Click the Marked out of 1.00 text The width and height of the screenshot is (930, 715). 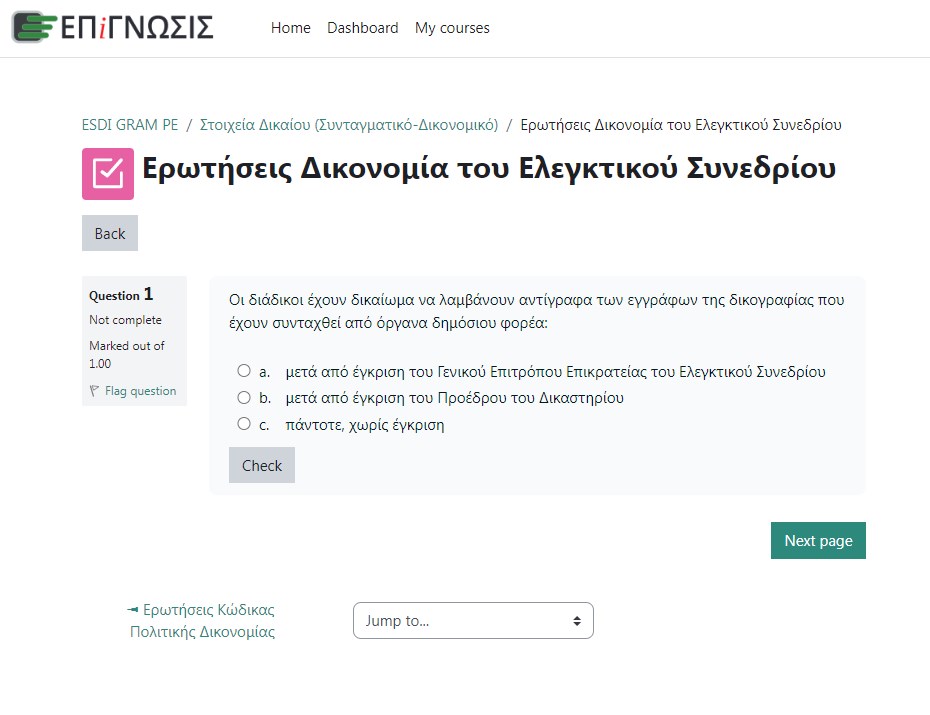pos(126,355)
